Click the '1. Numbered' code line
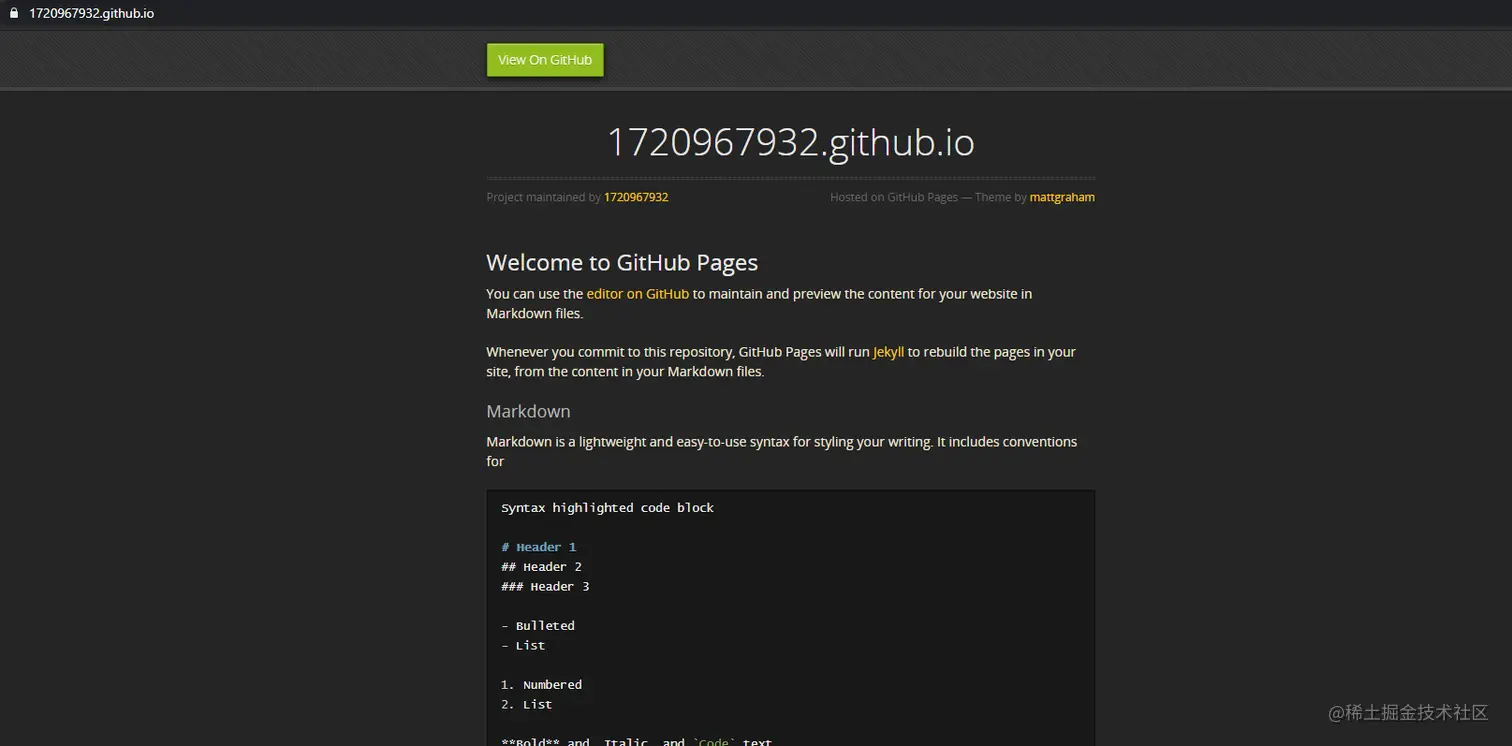This screenshot has width=1512, height=746. 541,685
